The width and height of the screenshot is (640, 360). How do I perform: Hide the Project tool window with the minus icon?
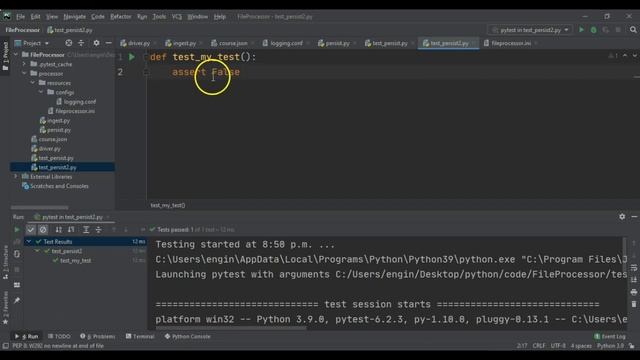tap(109, 43)
